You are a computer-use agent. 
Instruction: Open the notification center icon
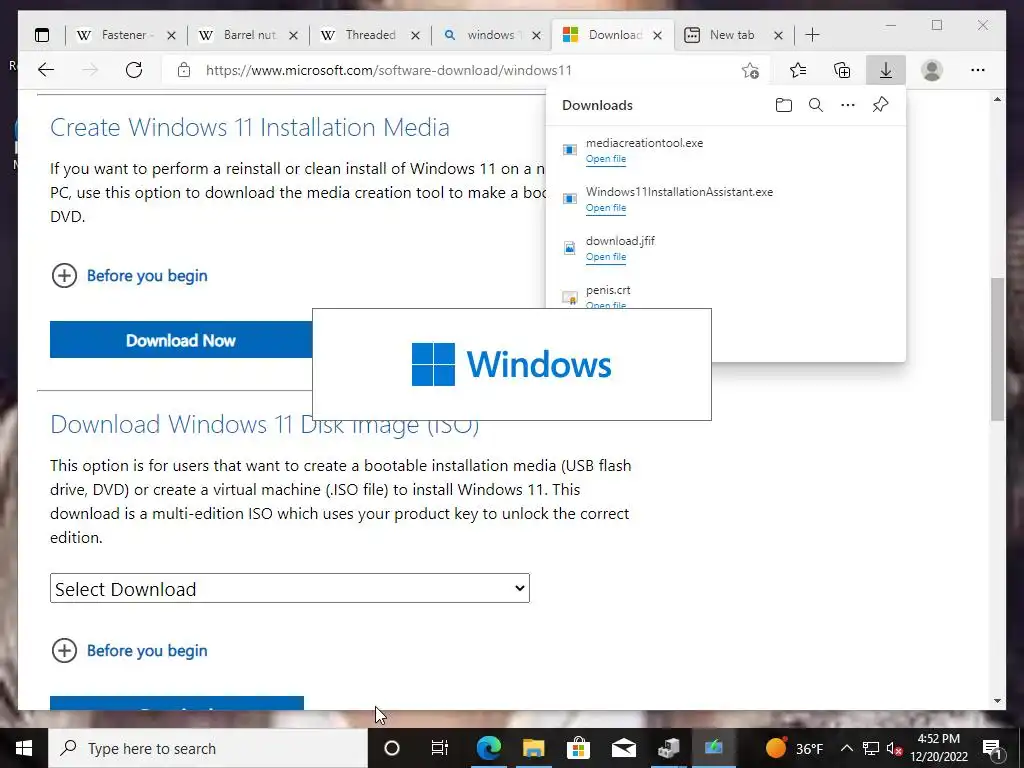click(992, 748)
